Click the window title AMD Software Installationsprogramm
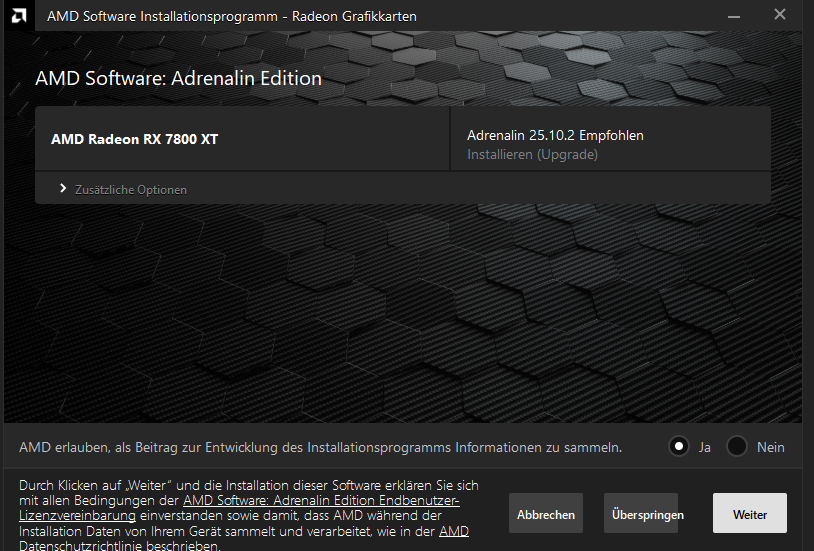The width and height of the screenshot is (814, 551). pyautogui.click(x=232, y=16)
